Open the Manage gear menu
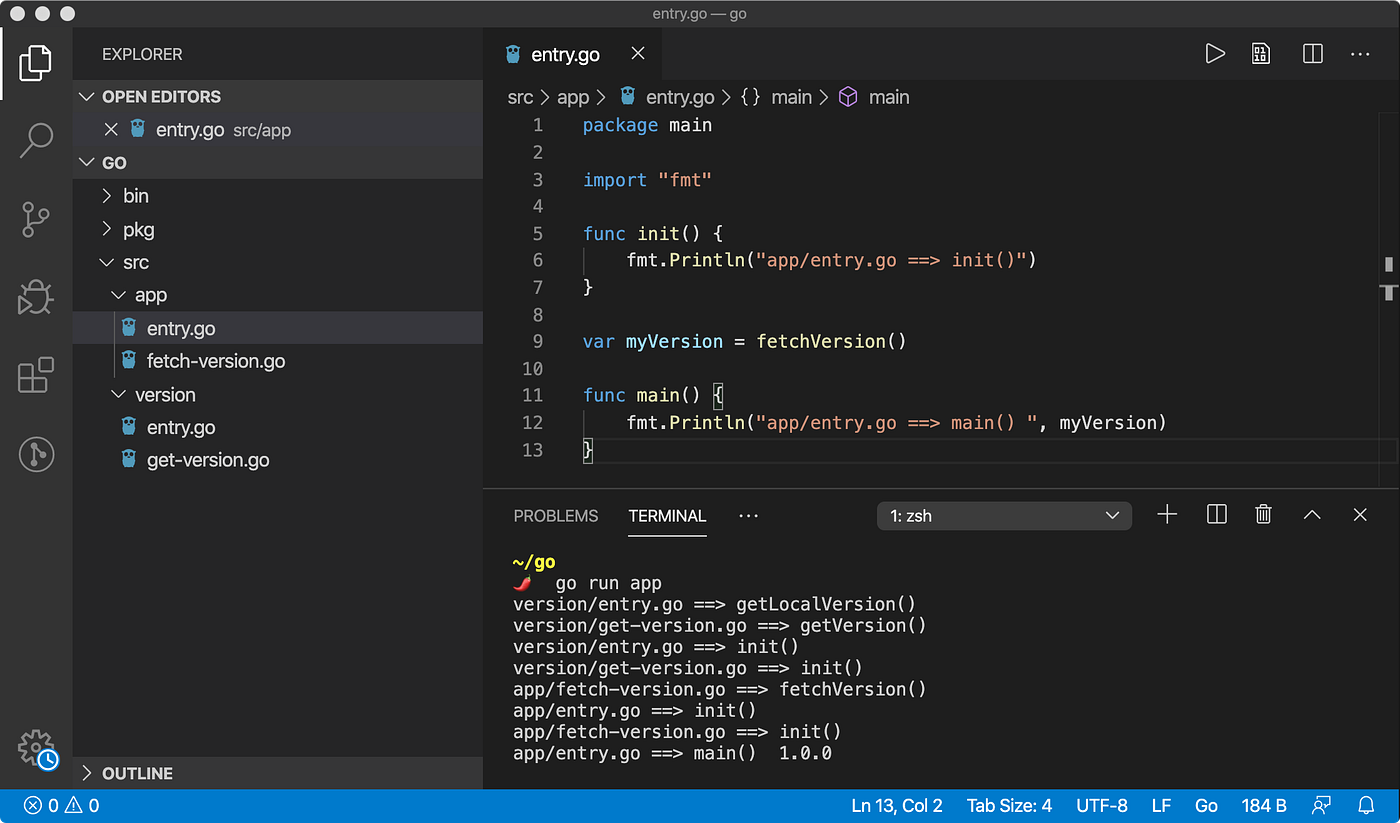The height and width of the screenshot is (823, 1400). (36, 747)
